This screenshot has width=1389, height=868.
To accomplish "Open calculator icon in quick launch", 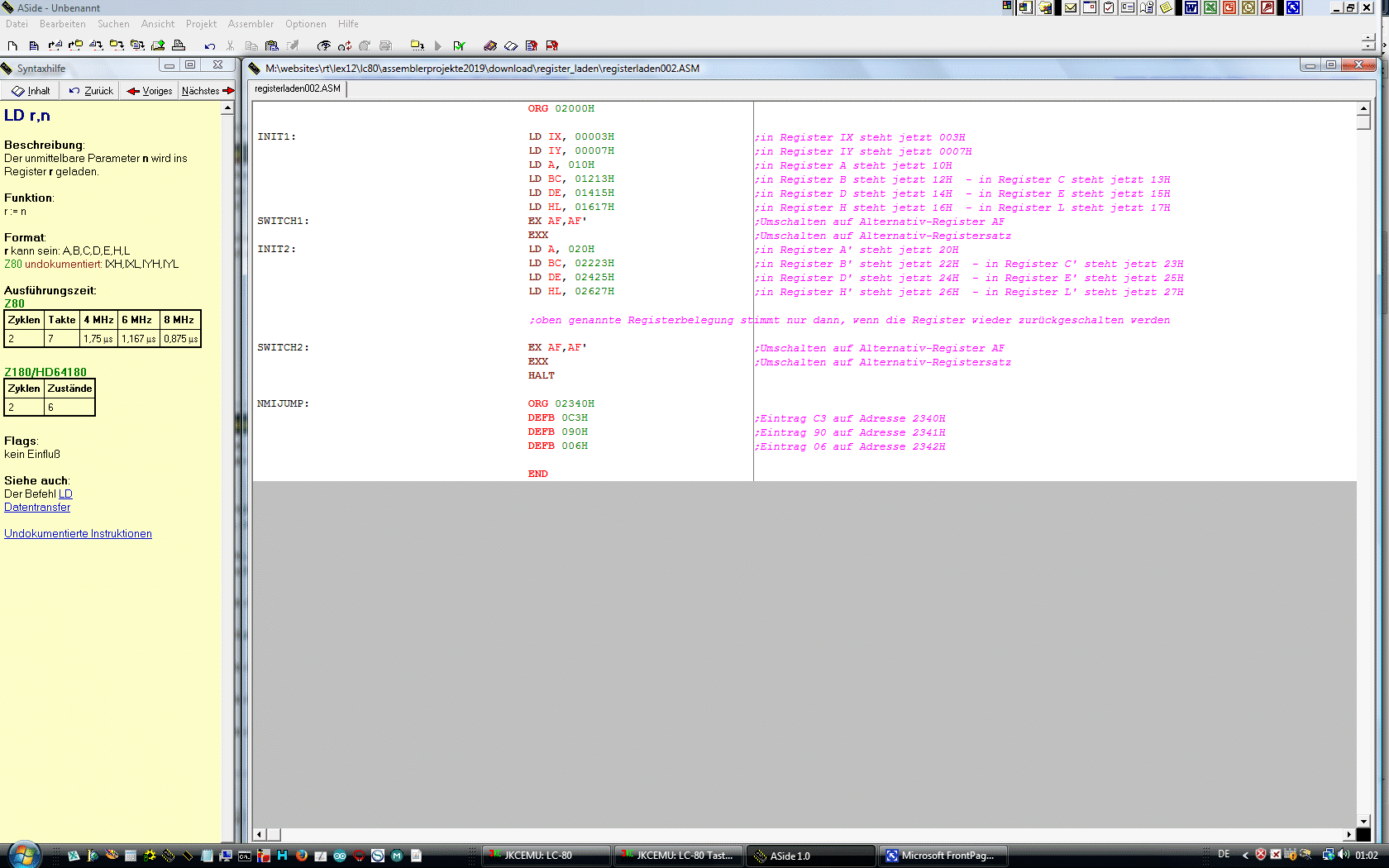I will pyautogui.click(x=131, y=856).
